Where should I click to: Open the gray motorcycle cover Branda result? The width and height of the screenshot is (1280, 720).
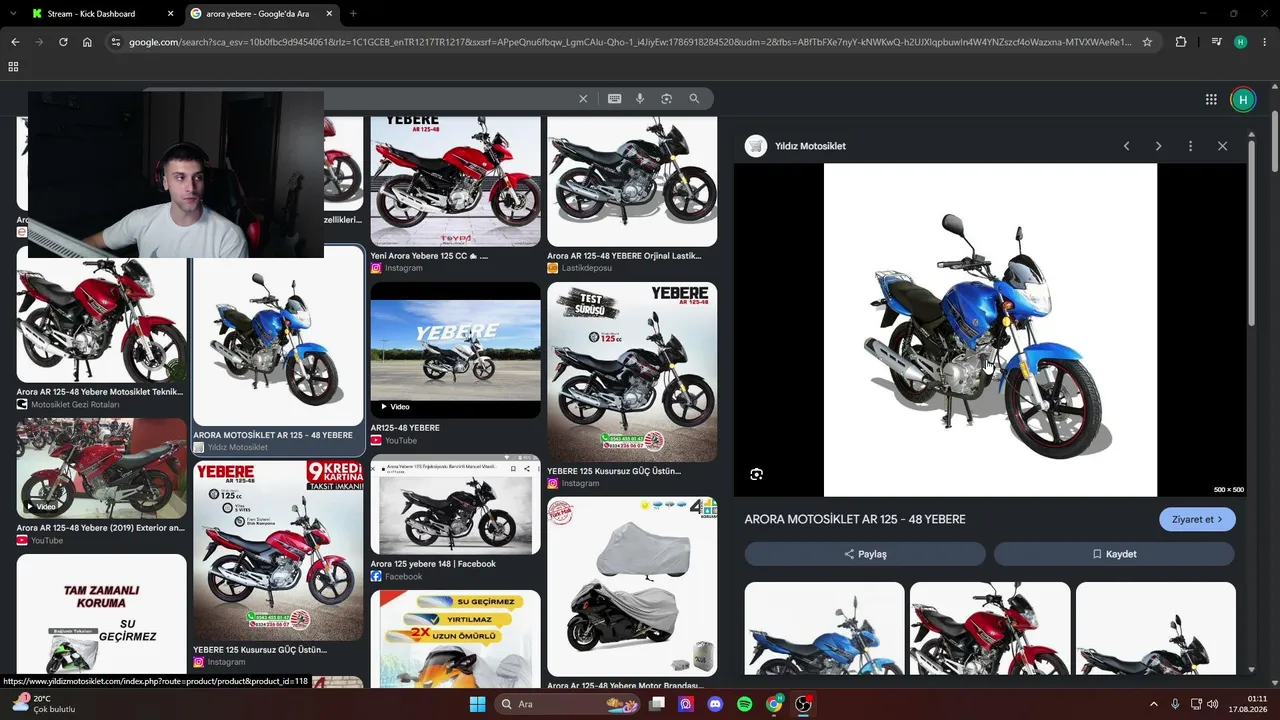click(x=632, y=594)
